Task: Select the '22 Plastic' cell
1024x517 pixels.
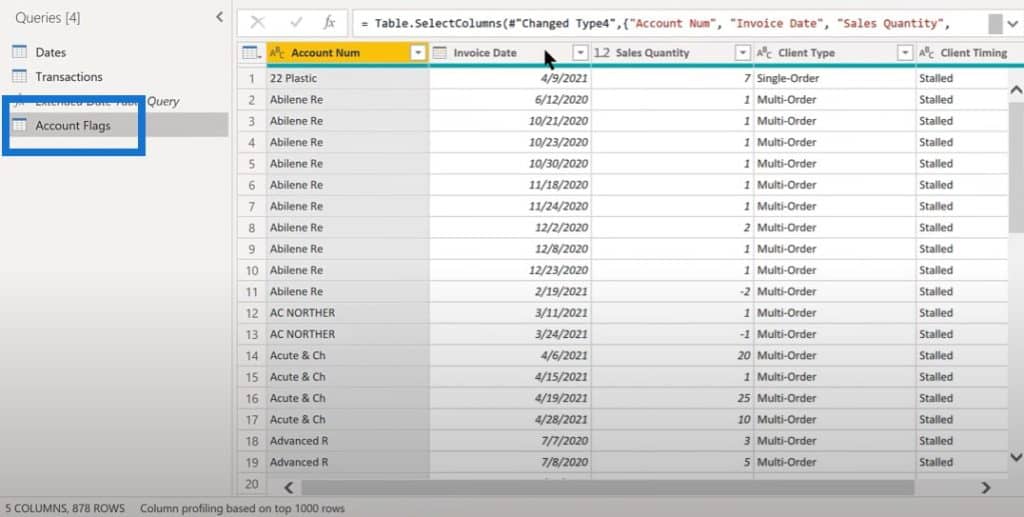Action: click(x=347, y=78)
